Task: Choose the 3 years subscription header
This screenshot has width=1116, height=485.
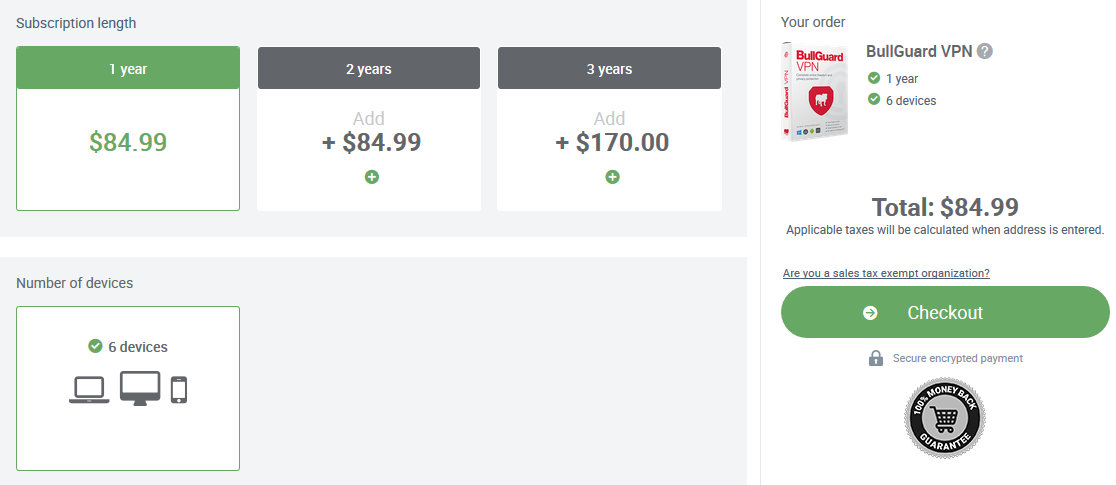Action: [609, 68]
